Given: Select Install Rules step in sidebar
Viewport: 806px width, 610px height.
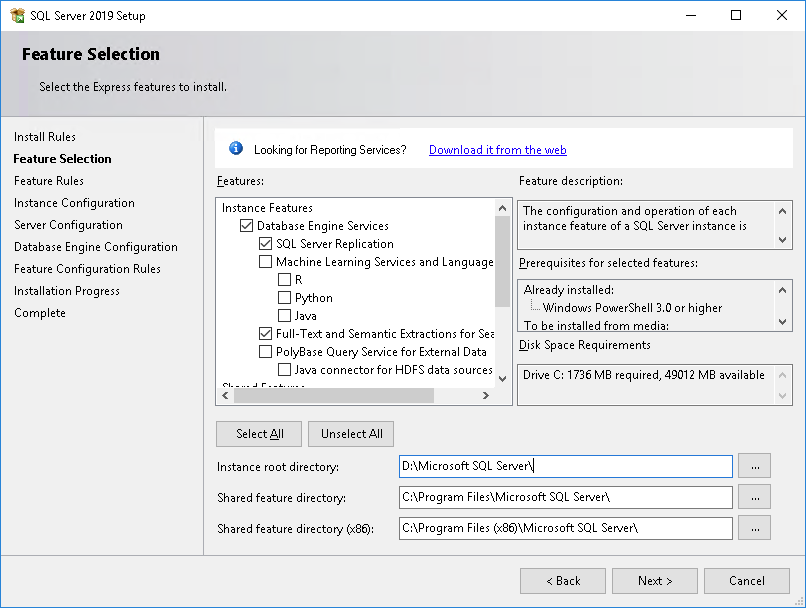Looking at the screenshot, I should coord(45,137).
